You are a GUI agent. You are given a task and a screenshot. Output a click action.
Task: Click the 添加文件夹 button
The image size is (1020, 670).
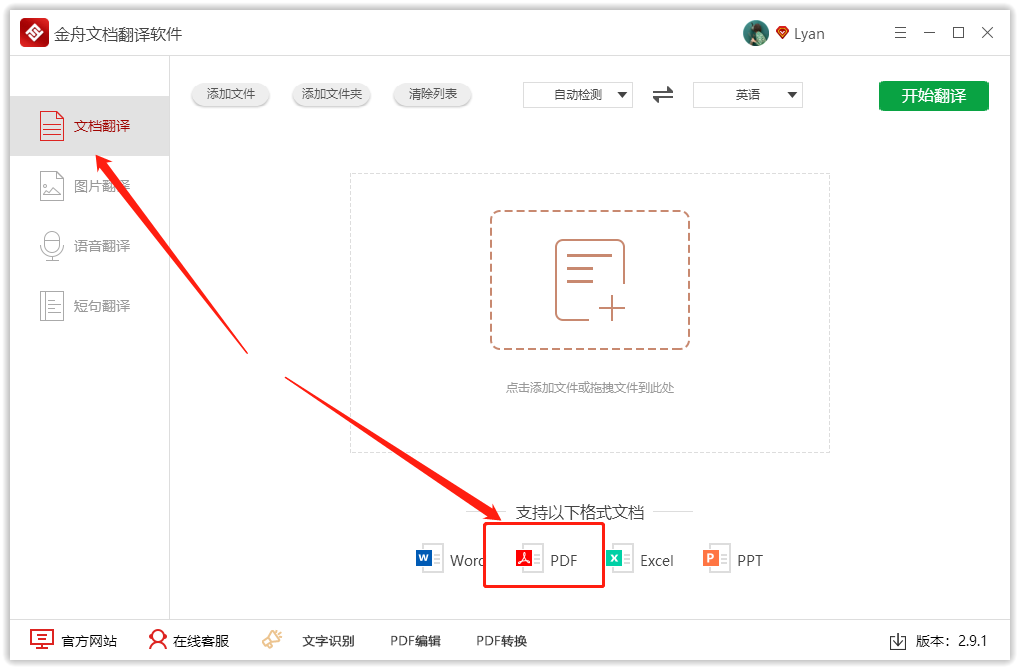pyautogui.click(x=332, y=94)
